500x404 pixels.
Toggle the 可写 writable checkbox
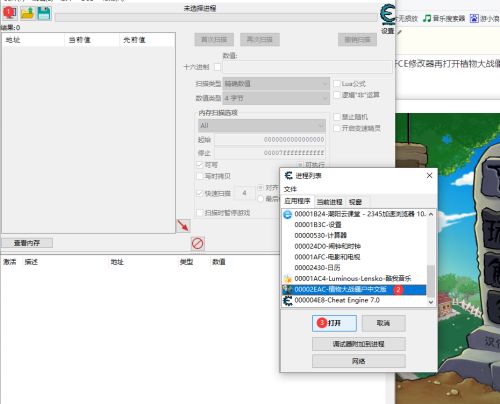coord(200,165)
